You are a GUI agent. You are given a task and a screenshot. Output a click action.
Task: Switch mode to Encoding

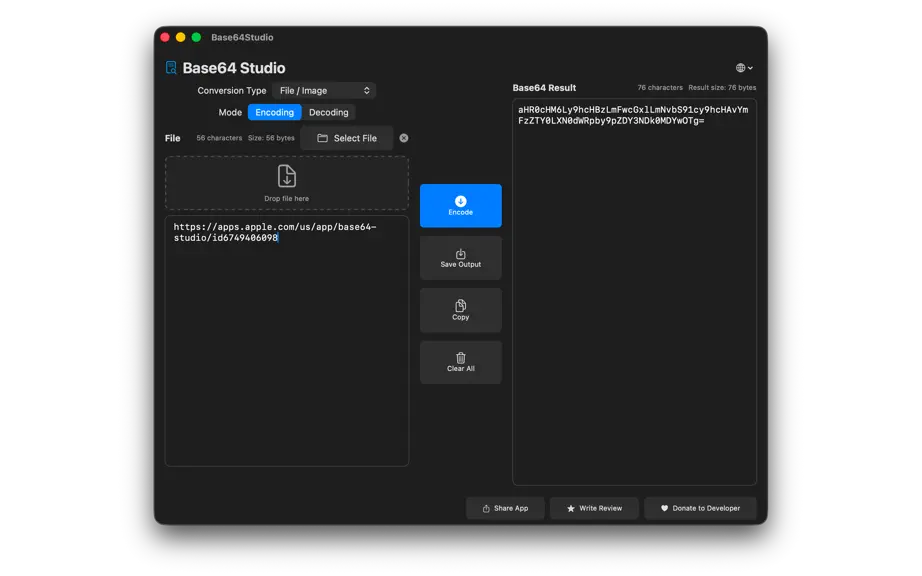coord(275,112)
